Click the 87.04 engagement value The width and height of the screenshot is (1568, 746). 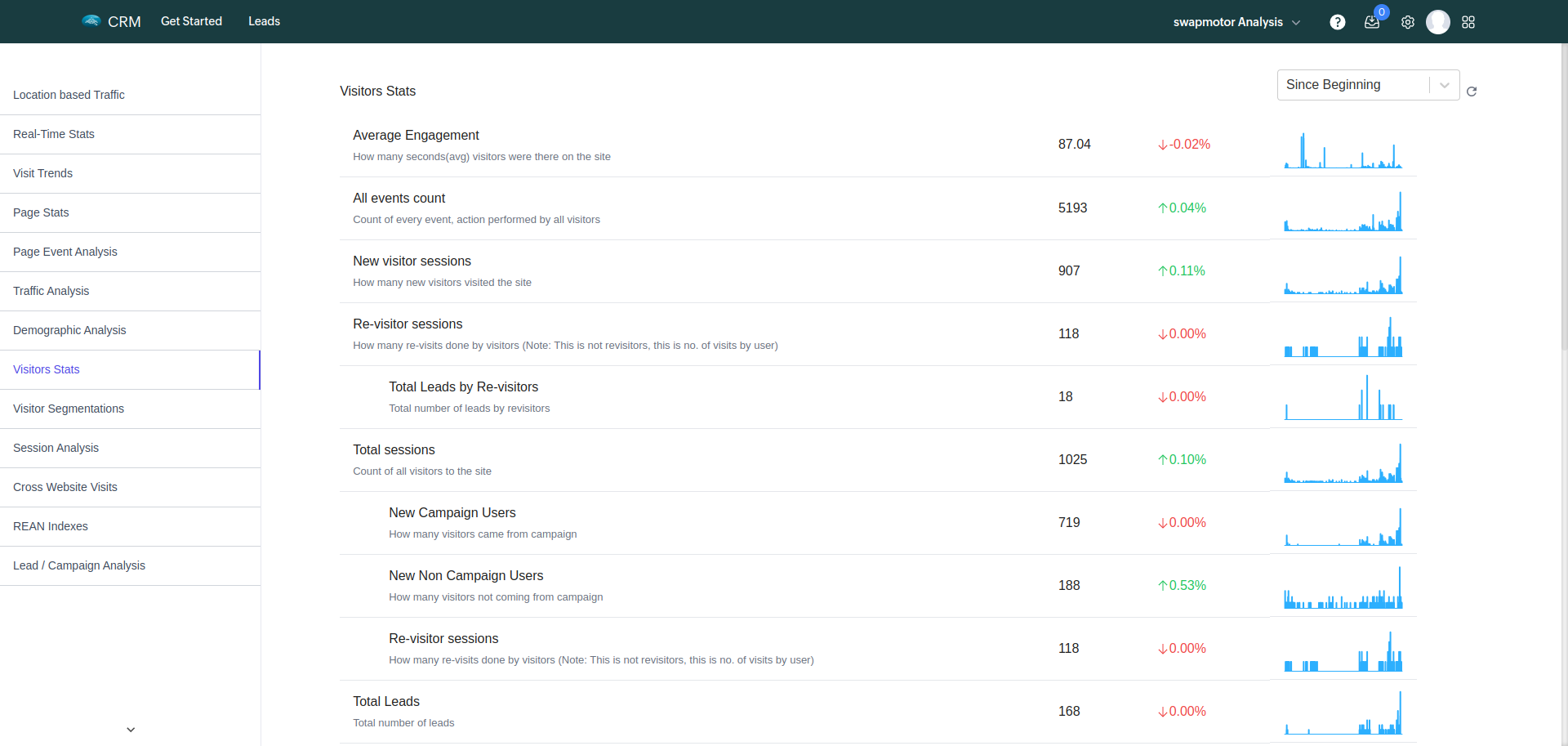(x=1074, y=144)
